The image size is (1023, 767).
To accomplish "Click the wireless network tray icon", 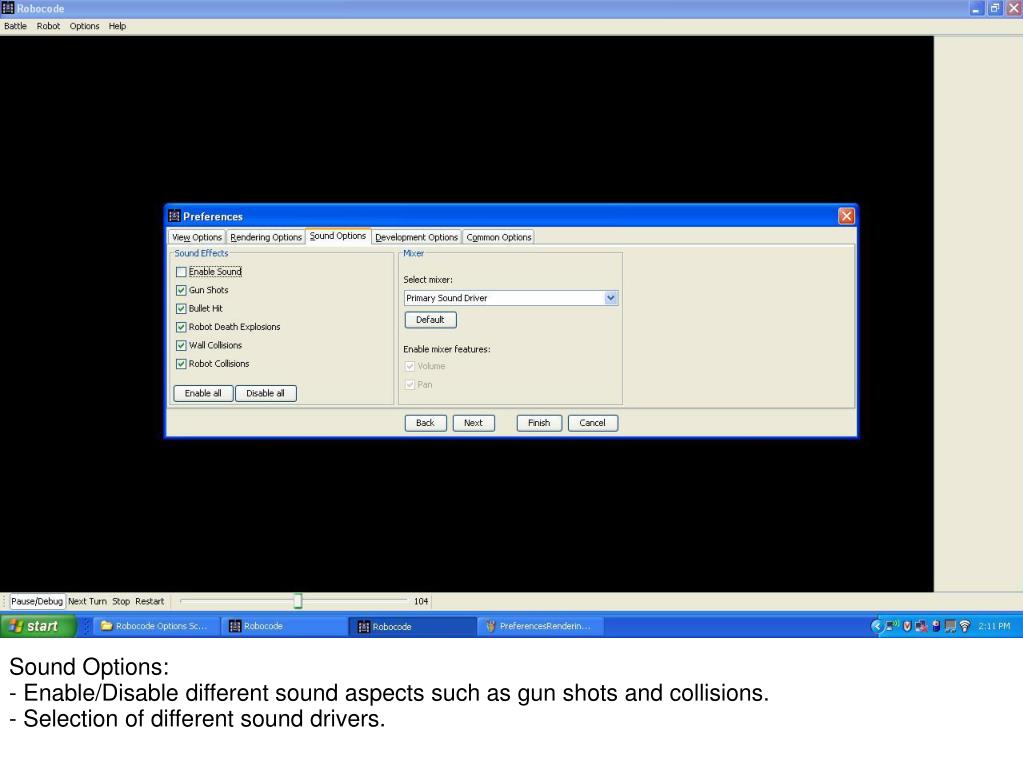I will [x=965, y=626].
